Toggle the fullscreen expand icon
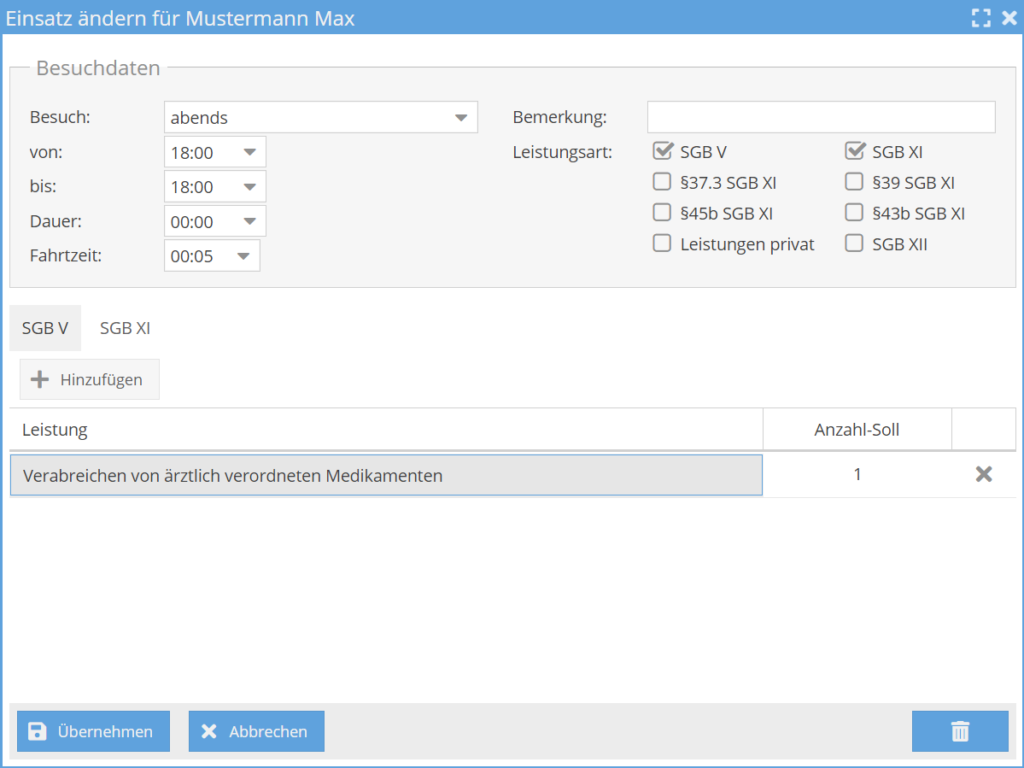Viewport: 1024px width, 768px height. (x=981, y=17)
